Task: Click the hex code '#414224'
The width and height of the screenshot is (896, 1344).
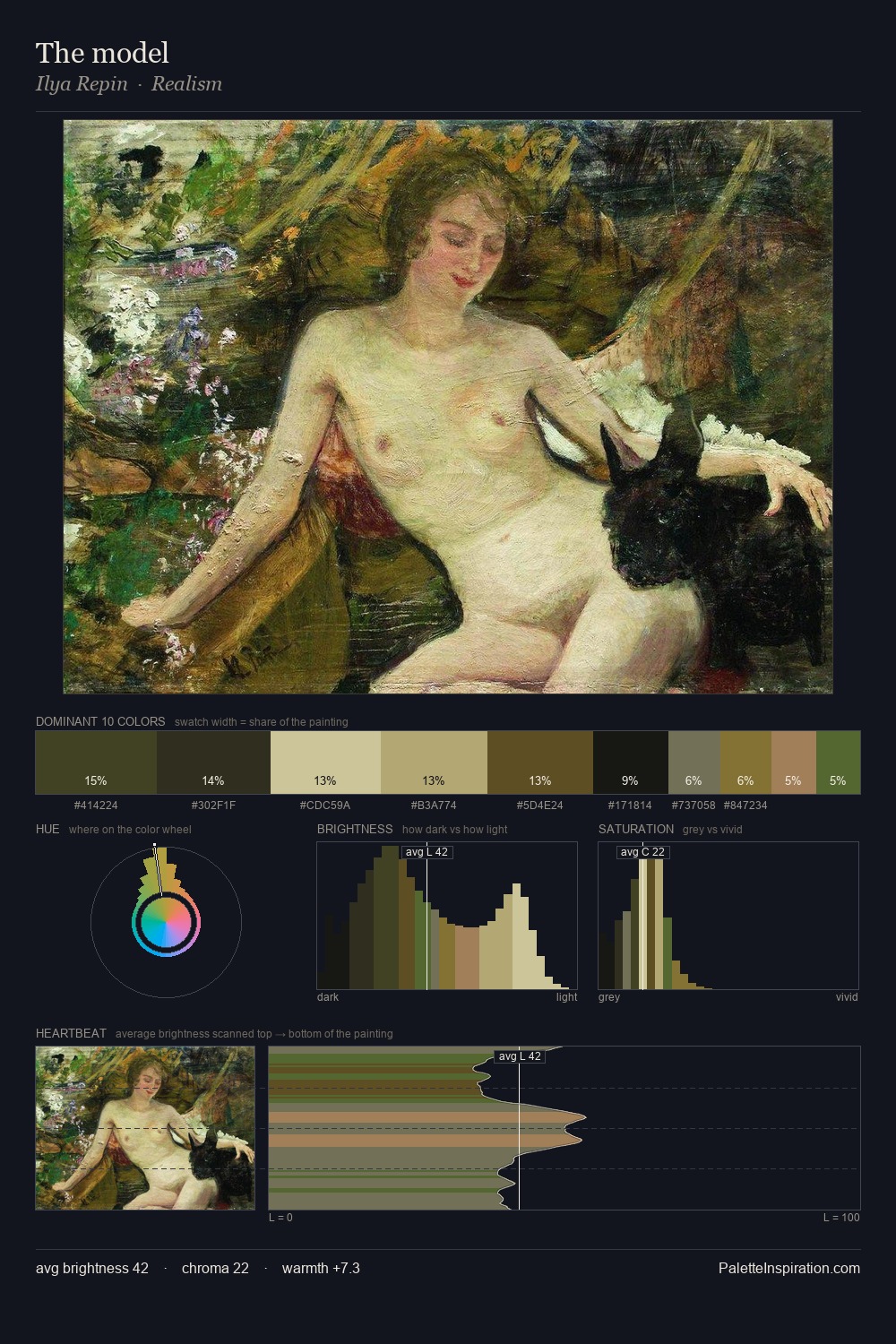Action: point(96,806)
